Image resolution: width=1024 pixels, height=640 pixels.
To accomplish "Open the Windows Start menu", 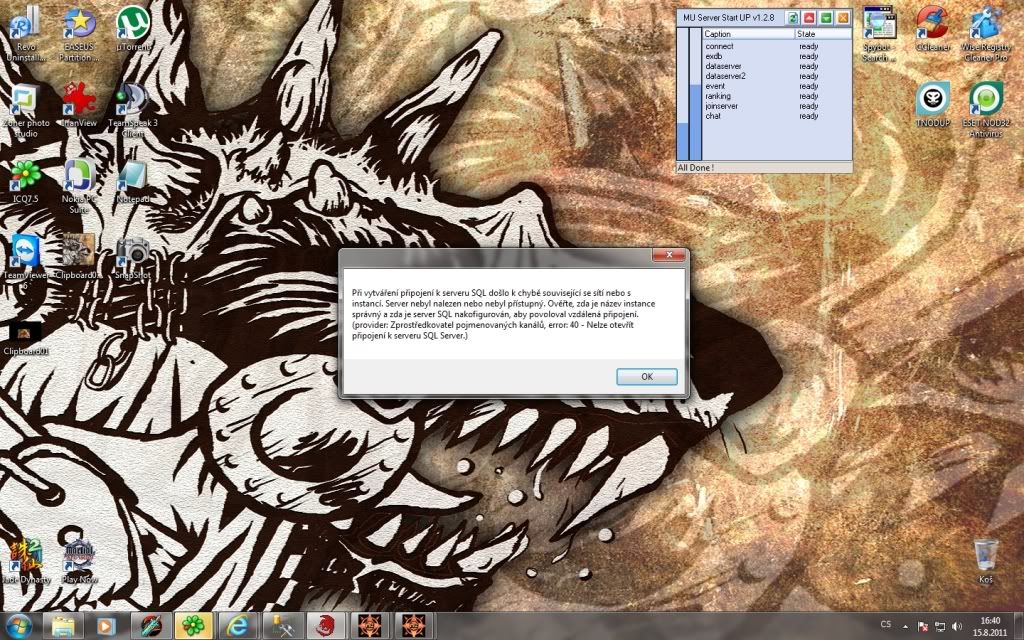I will tap(19, 626).
